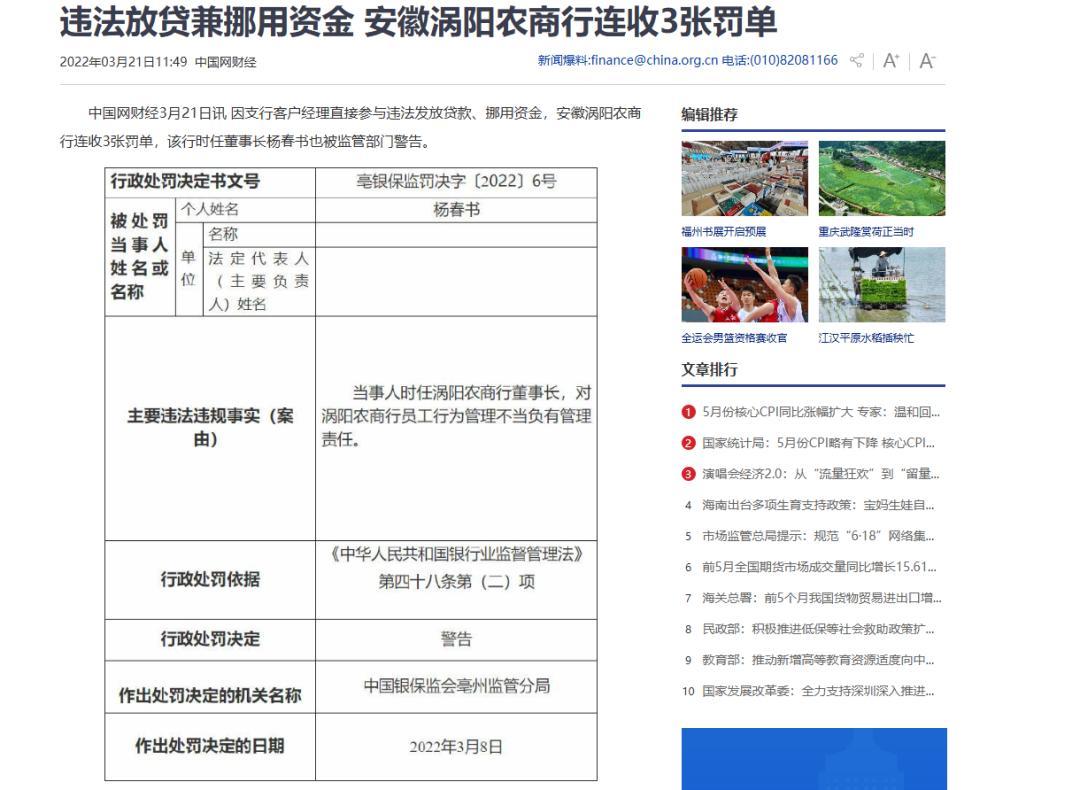Click the penalty decision cell 警告
The height and width of the screenshot is (790, 1080).
[456, 640]
